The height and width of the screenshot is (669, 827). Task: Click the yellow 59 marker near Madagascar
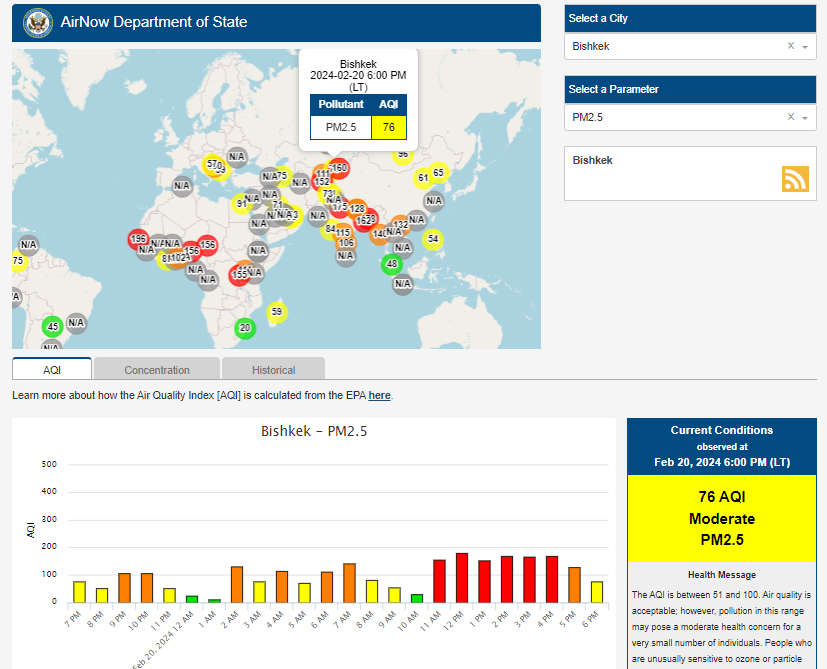(x=277, y=312)
